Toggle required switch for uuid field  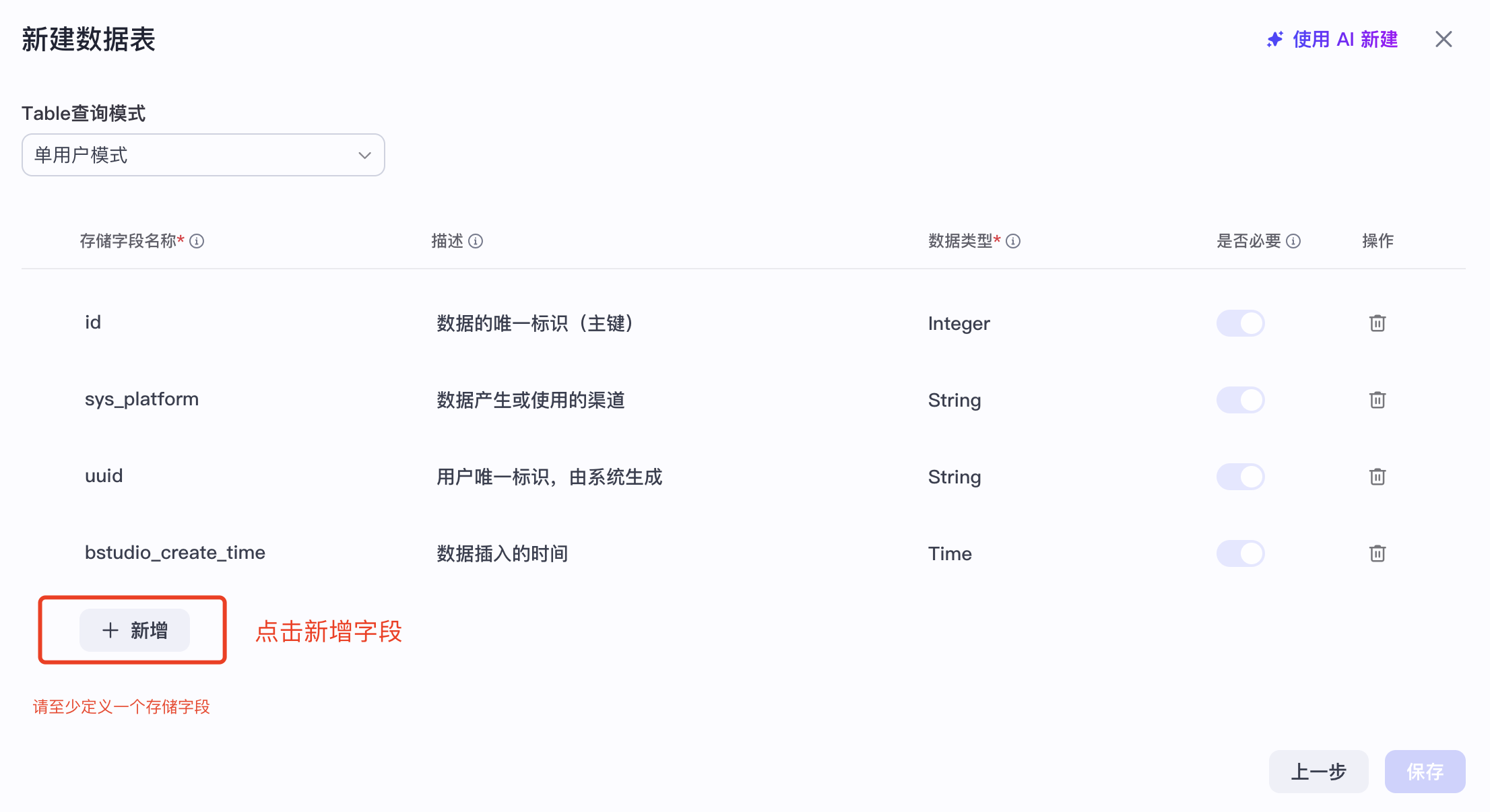pyautogui.click(x=1240, y=477)
